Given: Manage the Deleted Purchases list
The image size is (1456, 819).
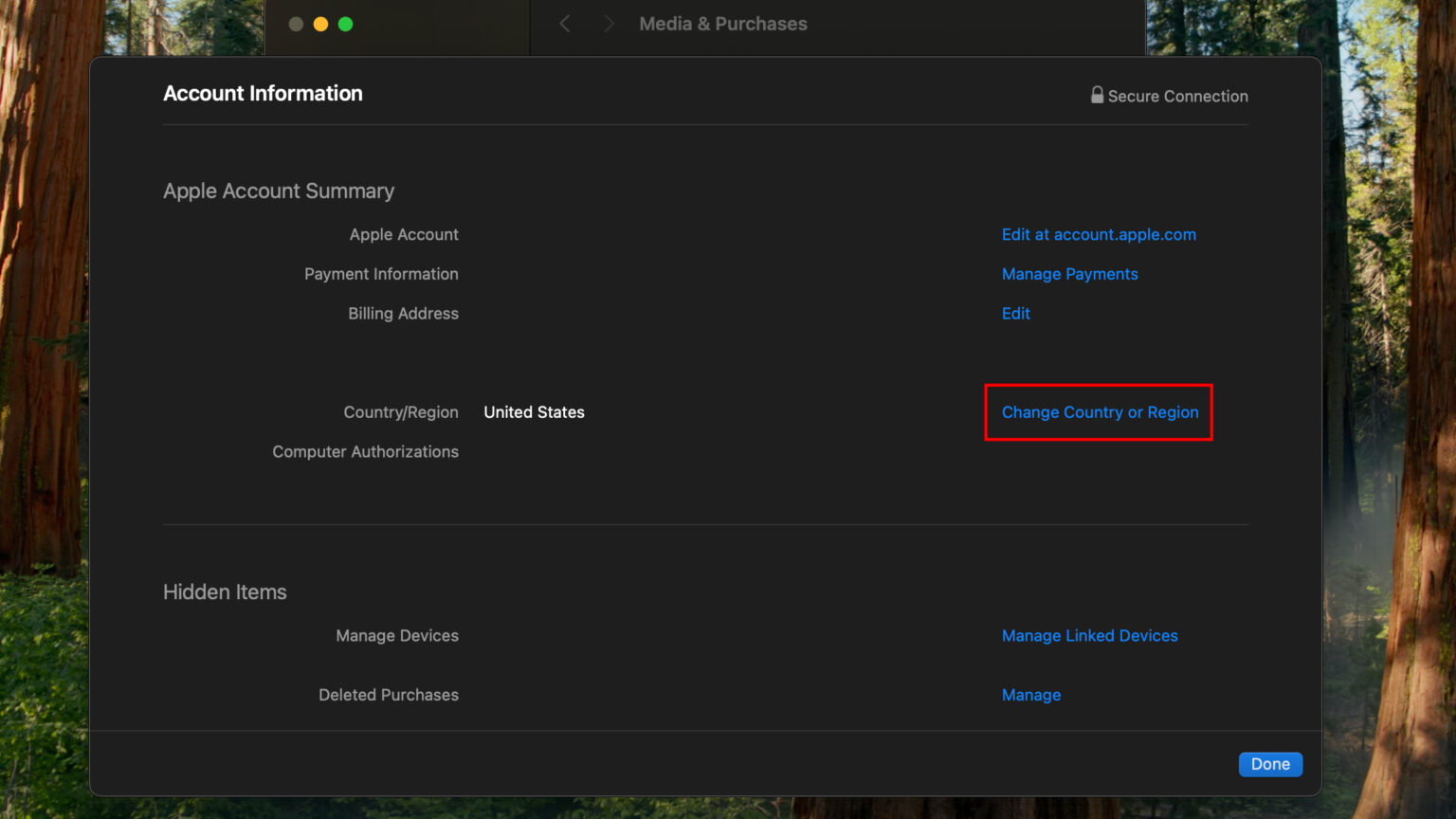Looking at the screenshot, I should pyautogui.click(x=1031, y=695).
